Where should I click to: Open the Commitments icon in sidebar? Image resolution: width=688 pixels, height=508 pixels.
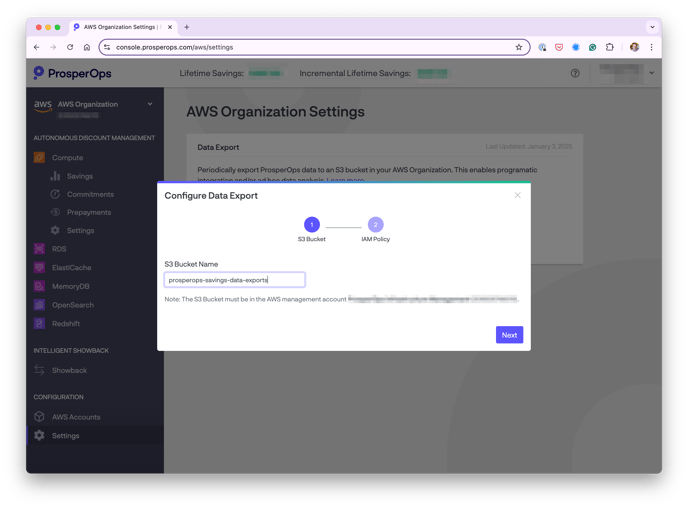55,194
